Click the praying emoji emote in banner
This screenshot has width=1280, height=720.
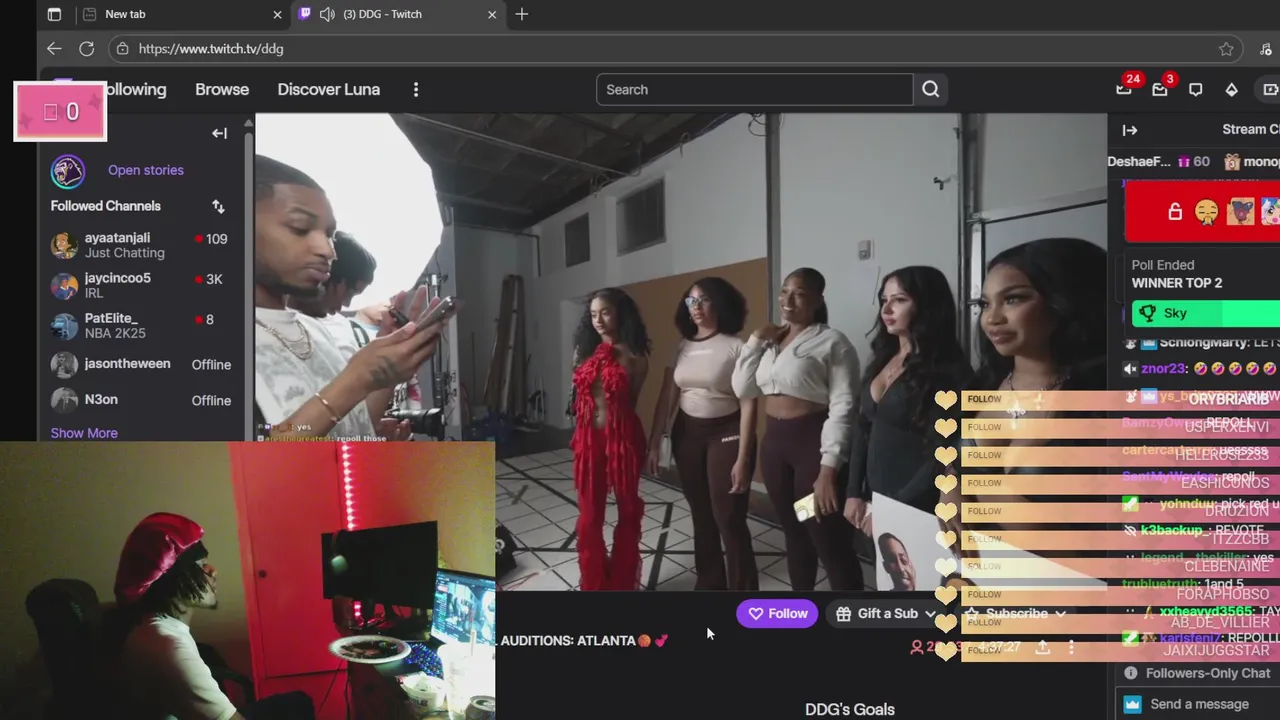(1207, 212)
